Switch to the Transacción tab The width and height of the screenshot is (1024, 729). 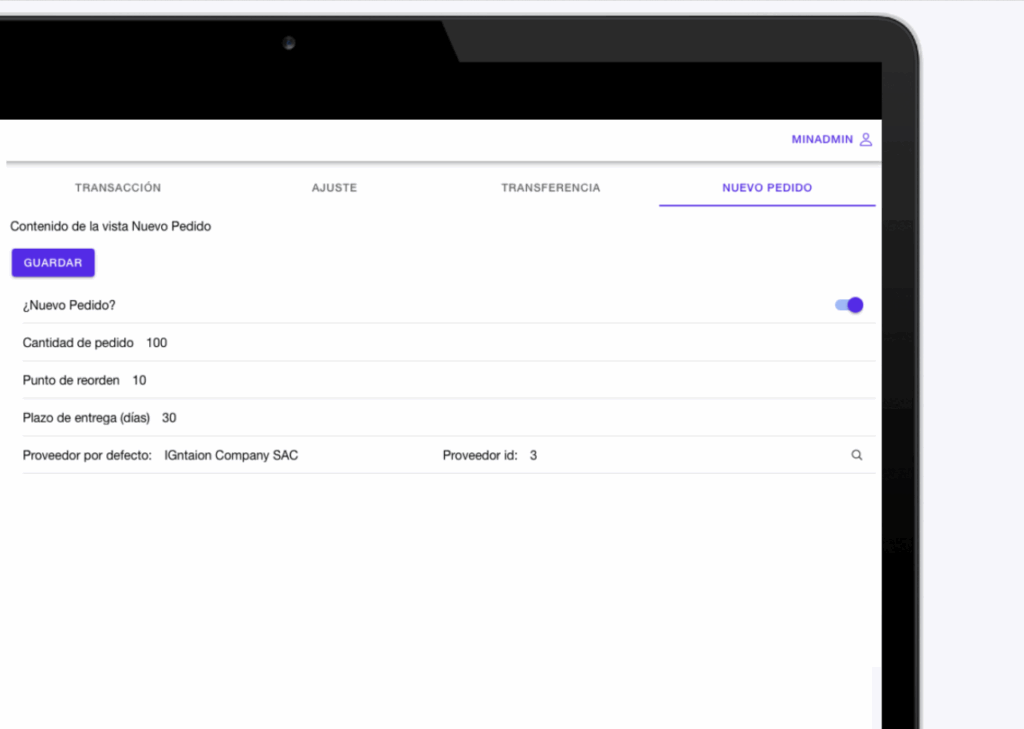[x=118, y=188]
